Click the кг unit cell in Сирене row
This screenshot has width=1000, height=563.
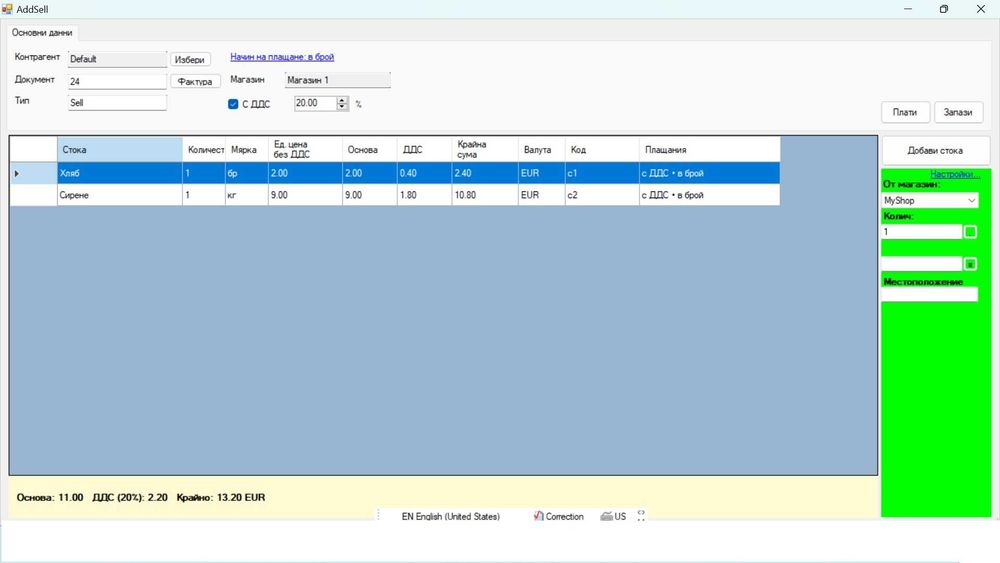pos(247,195)
